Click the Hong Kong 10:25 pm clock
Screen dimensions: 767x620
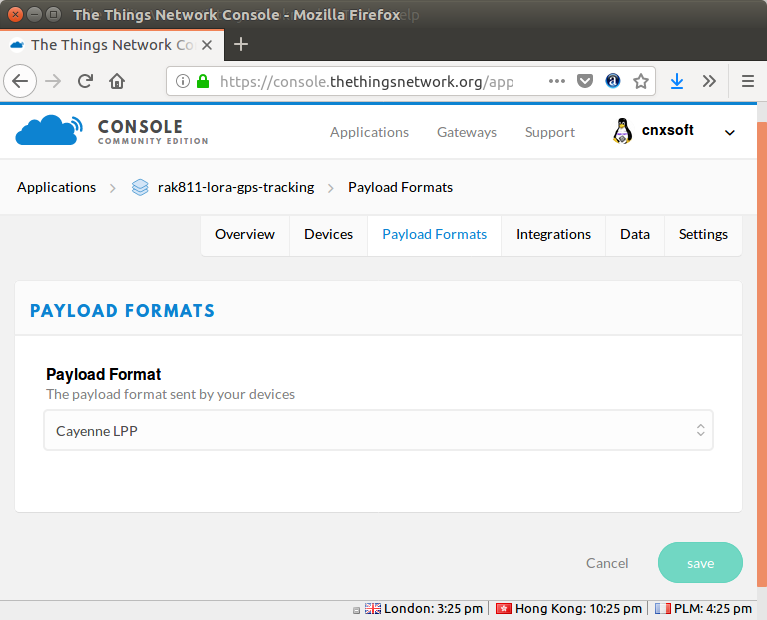point(578,609)
